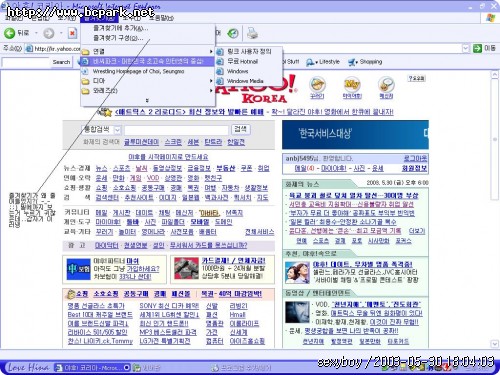Image resolution: width=500 pixels, height=375 pixels.
Task: Select 링크 사용자 정의 submenu item
Action: [249, 51]
